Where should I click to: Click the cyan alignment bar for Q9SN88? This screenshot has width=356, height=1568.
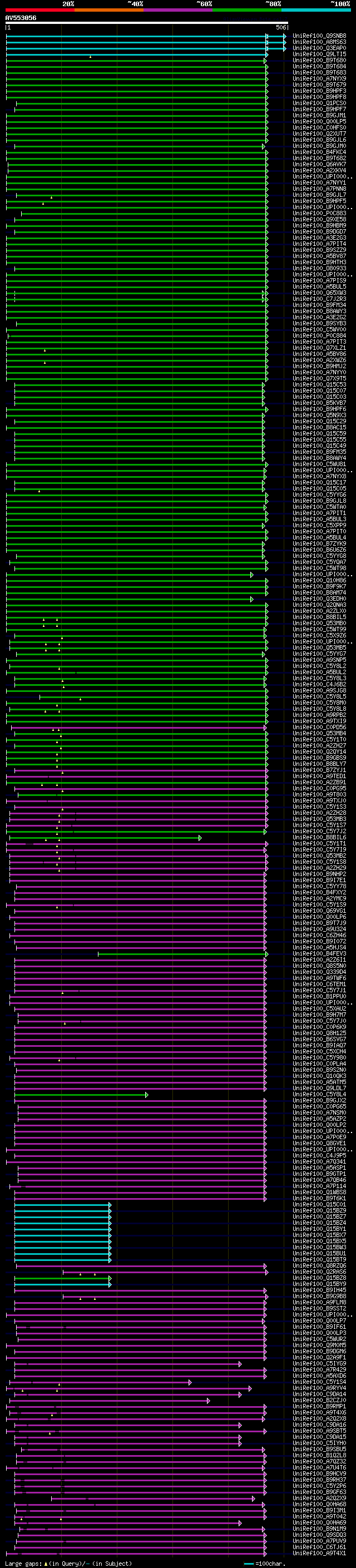pos(146,36)
